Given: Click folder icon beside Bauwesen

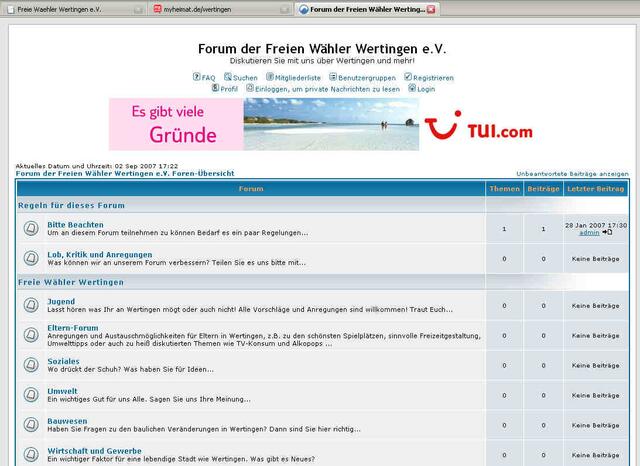Looking at the screenshot, I should tap(31, 424).
